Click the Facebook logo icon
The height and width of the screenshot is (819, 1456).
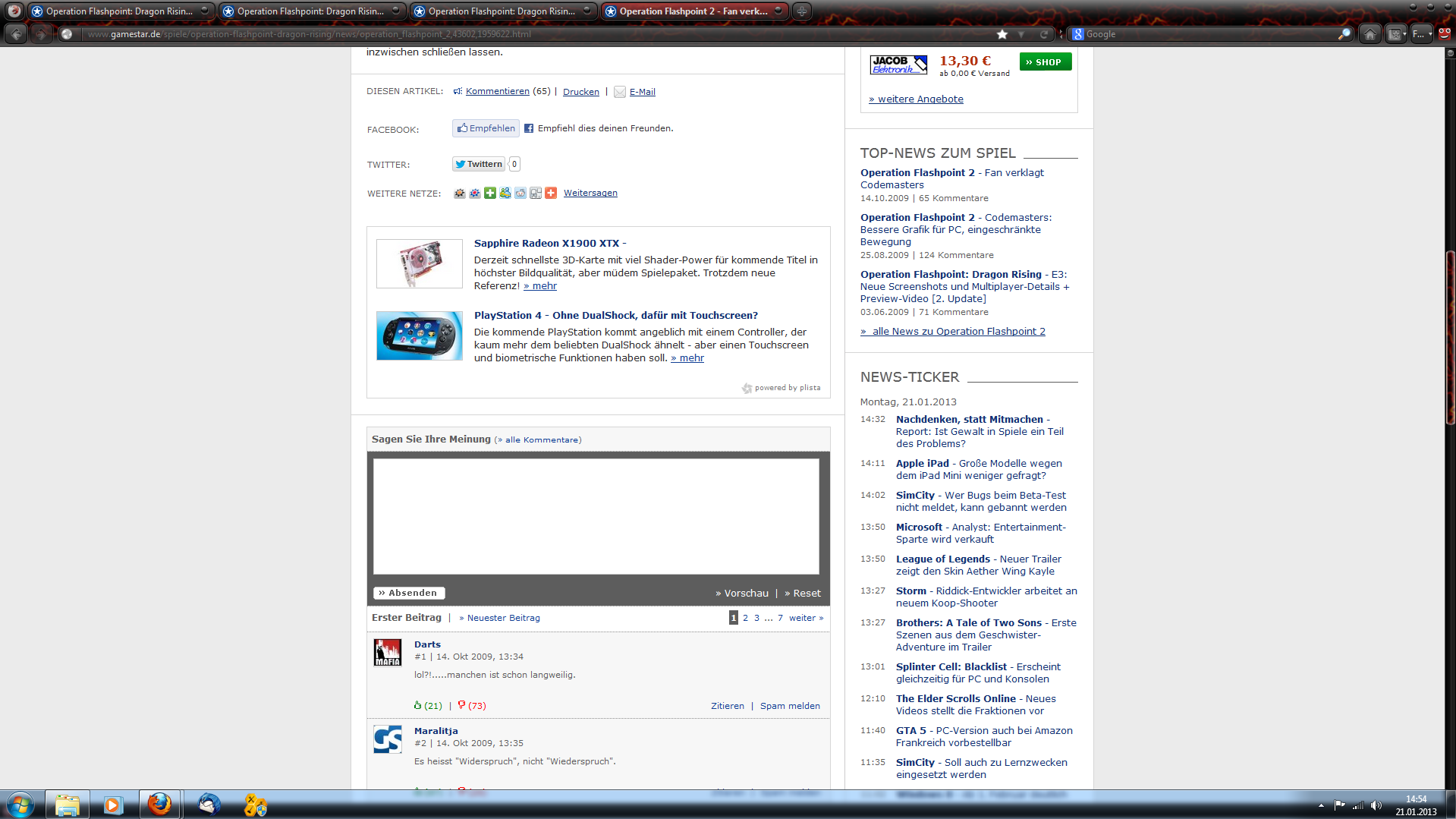(x=529, y=128)
